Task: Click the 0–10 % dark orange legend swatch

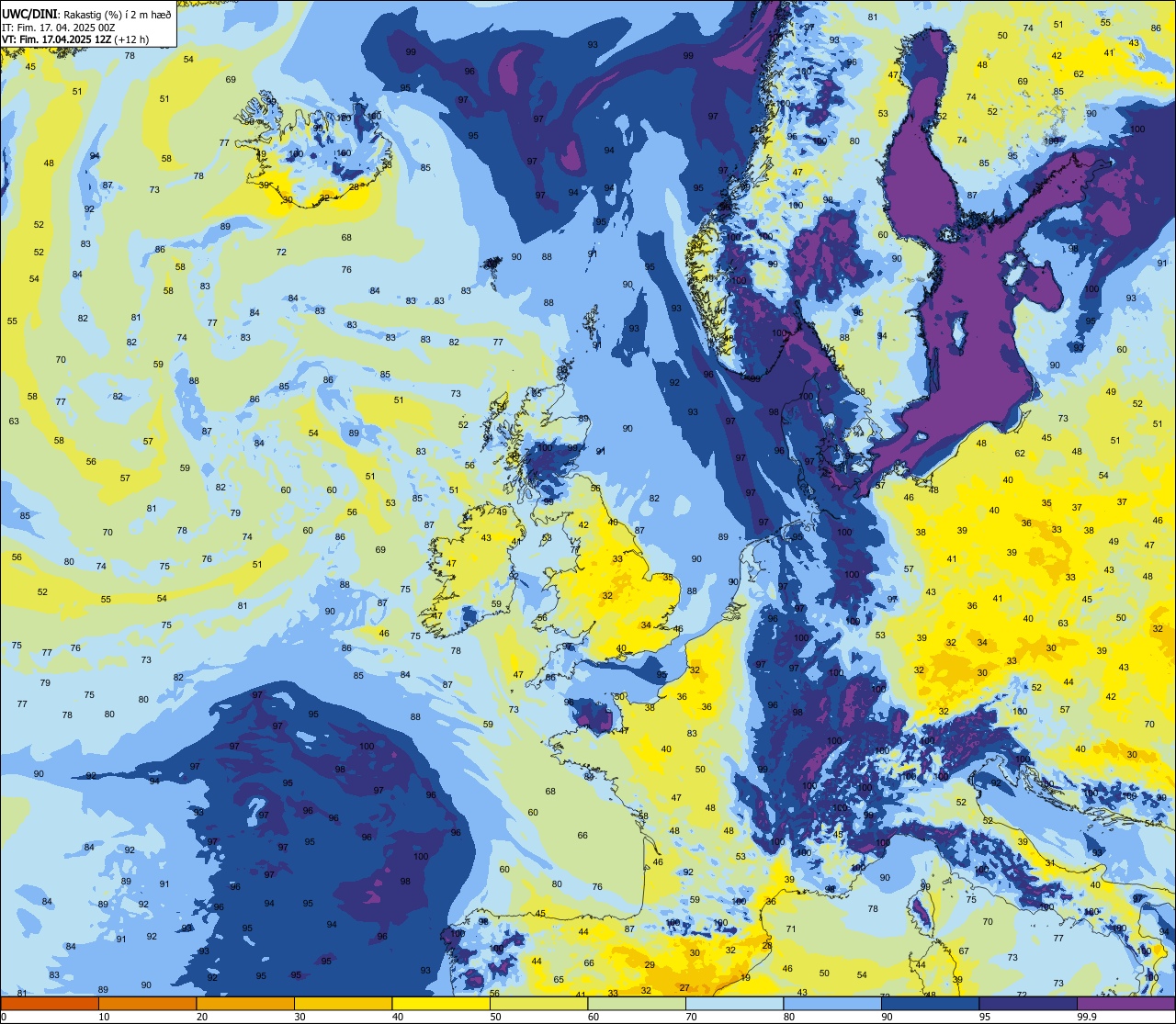Action: point(50,1003)
